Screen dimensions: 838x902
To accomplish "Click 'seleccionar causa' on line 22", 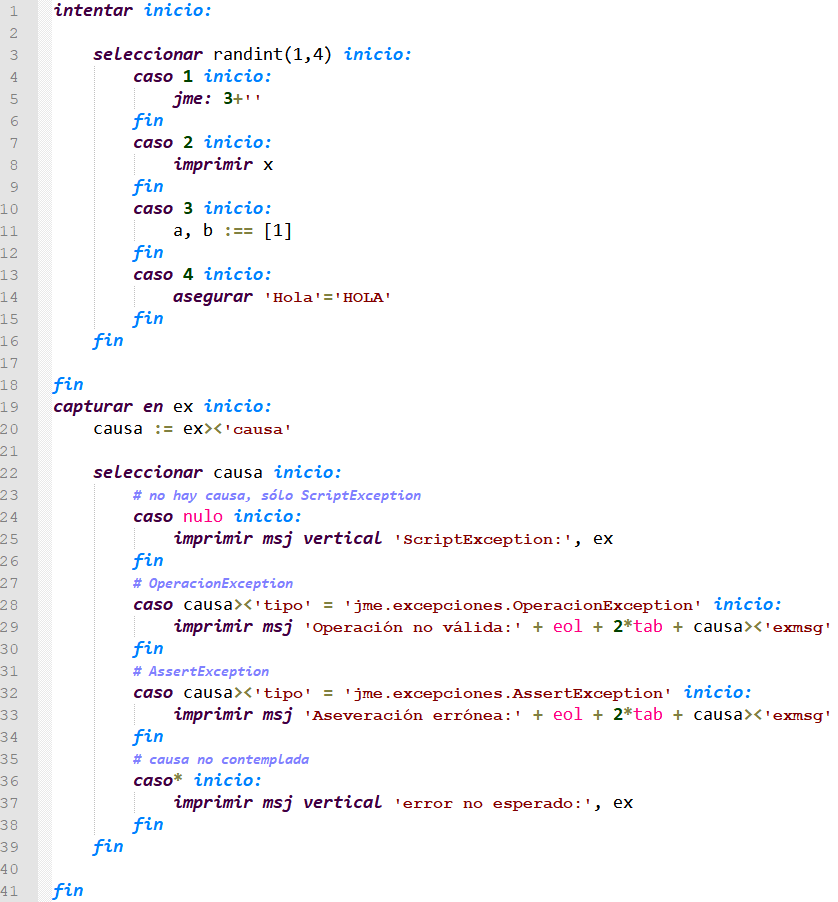I will pos(178,473).
